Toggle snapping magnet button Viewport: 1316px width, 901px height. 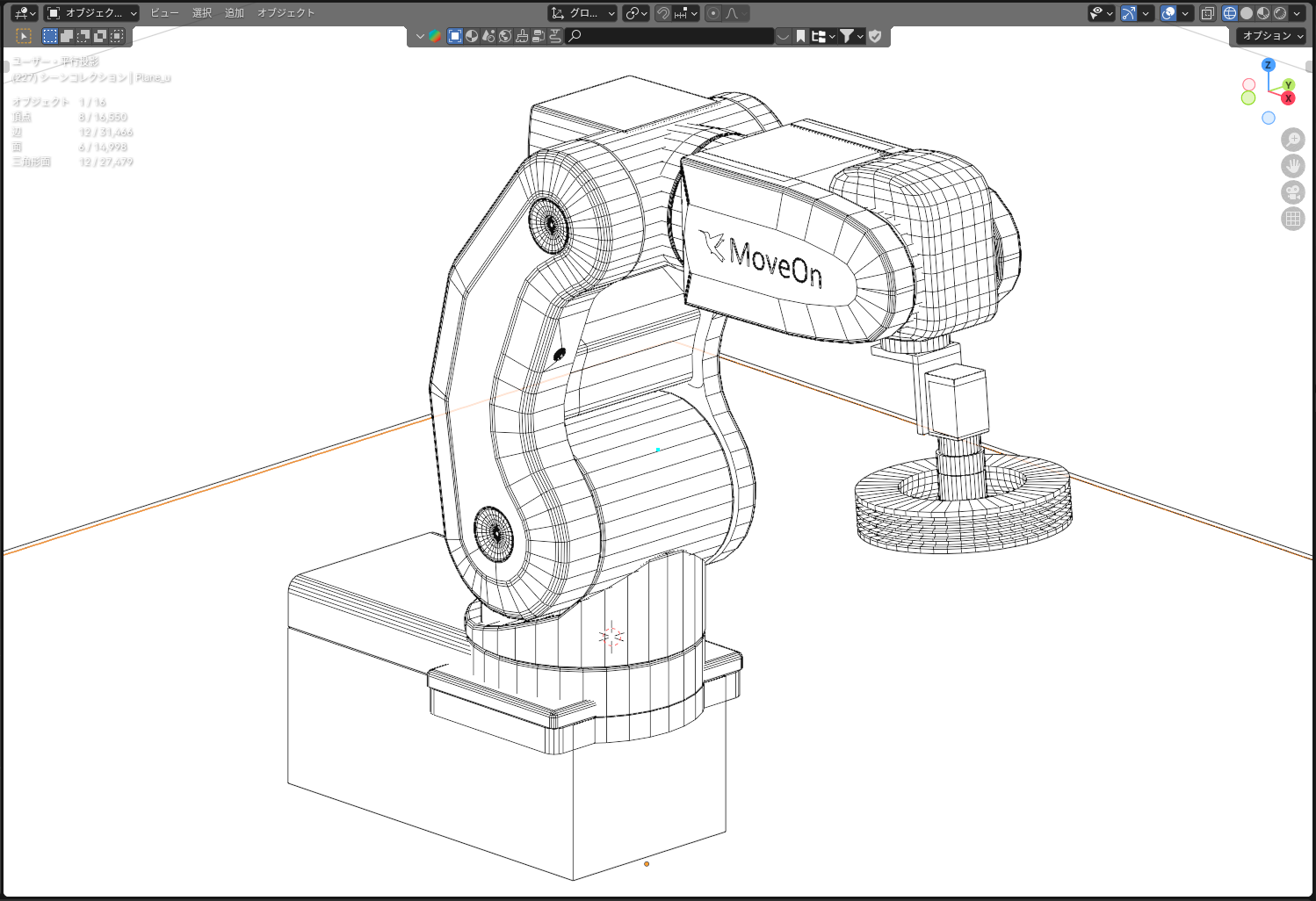pyautogui.click(x=664, y=13)
